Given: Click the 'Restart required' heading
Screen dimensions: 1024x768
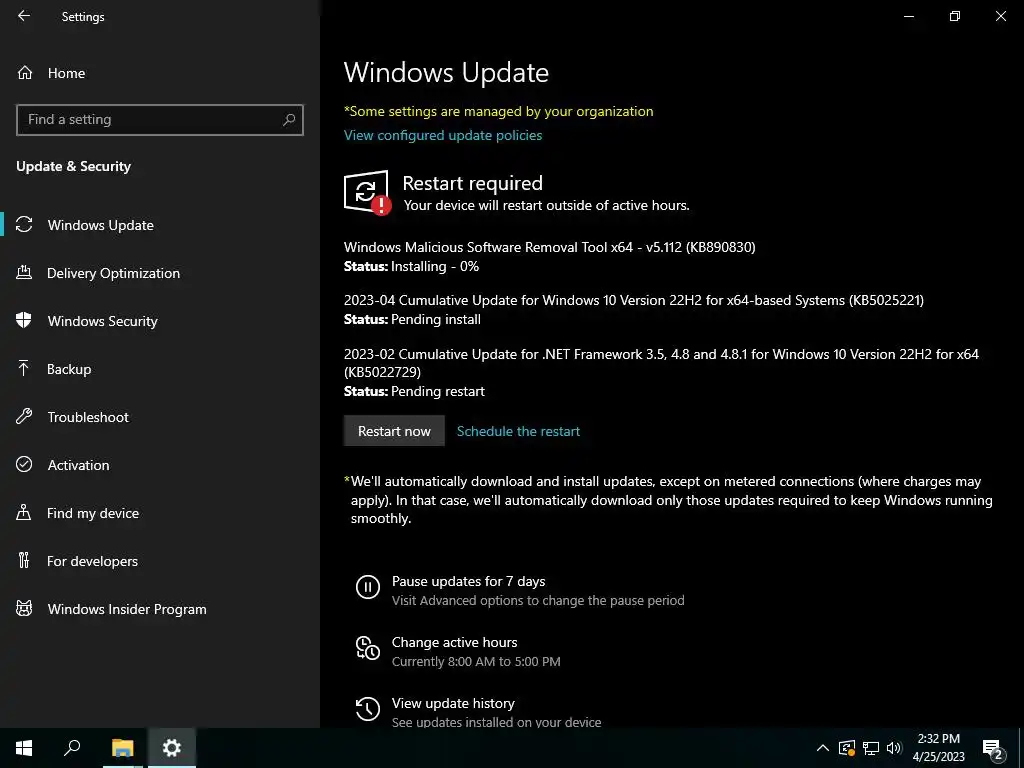Looking at the screenshot, I should pyautogui.click(x=472, y=183).
